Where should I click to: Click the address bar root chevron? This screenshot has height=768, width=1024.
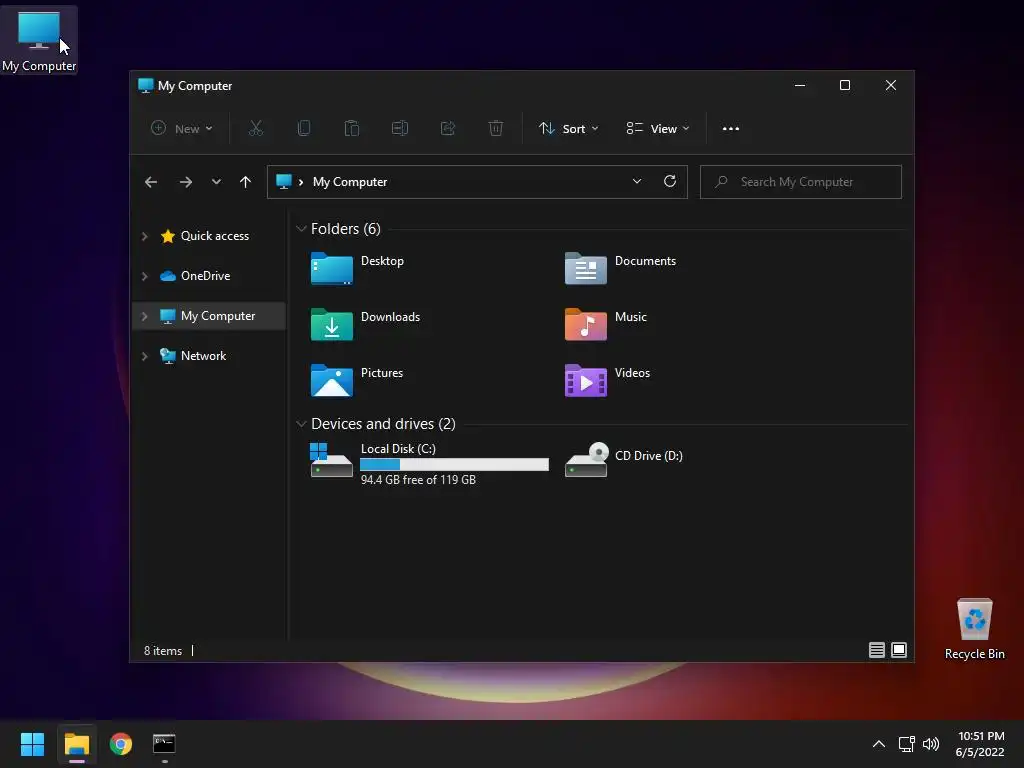pos(300,182)
